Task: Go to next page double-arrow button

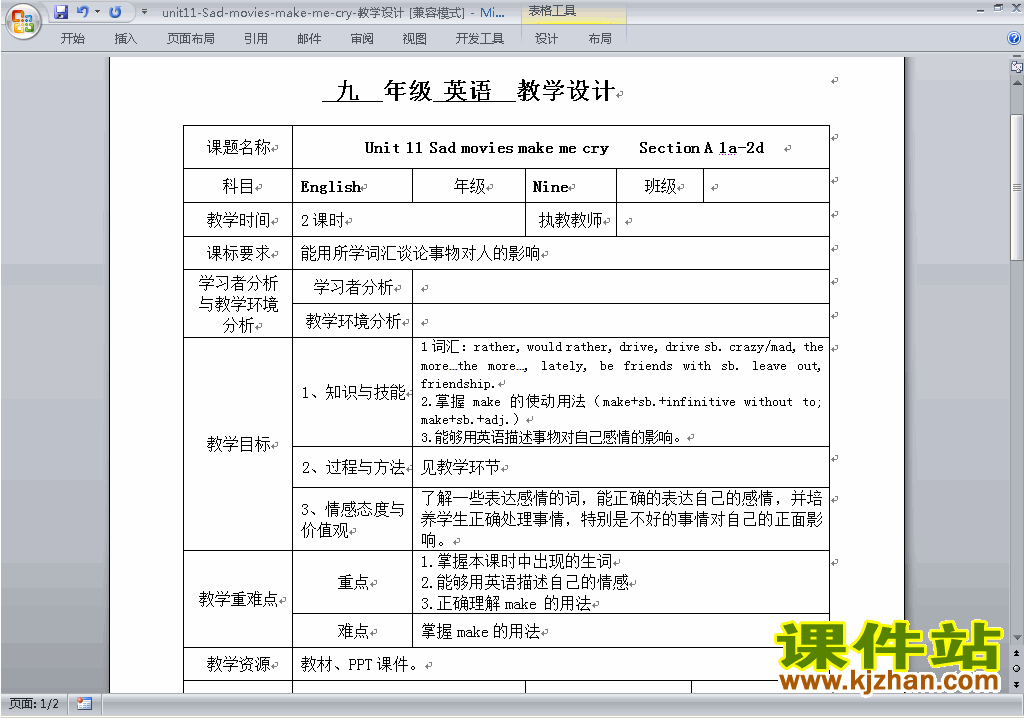Action: pyautogui.click(x=1016, y=684)
